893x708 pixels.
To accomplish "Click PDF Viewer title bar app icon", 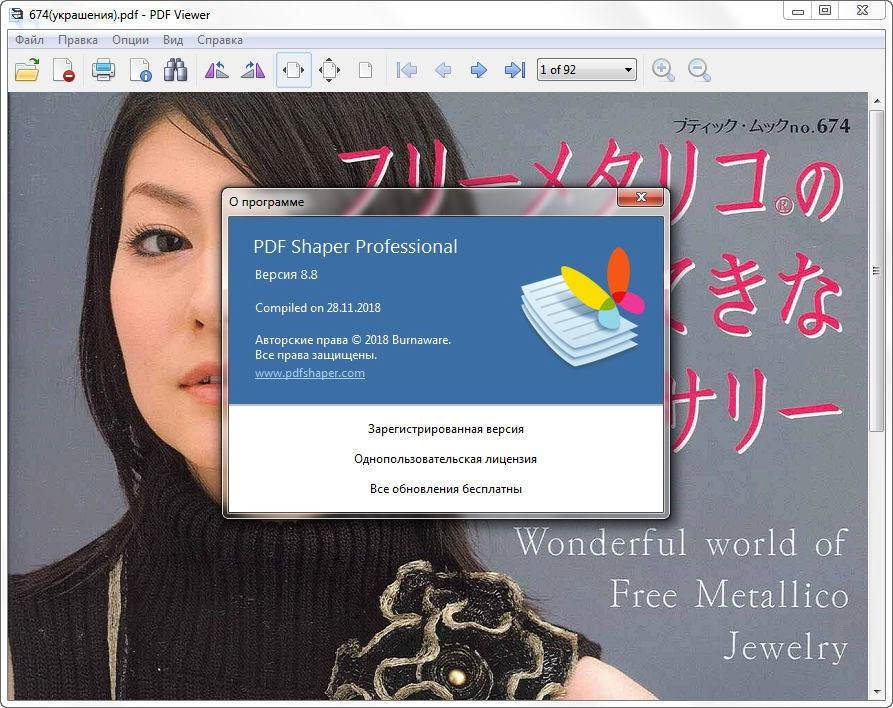I will [x=17, y=14].
